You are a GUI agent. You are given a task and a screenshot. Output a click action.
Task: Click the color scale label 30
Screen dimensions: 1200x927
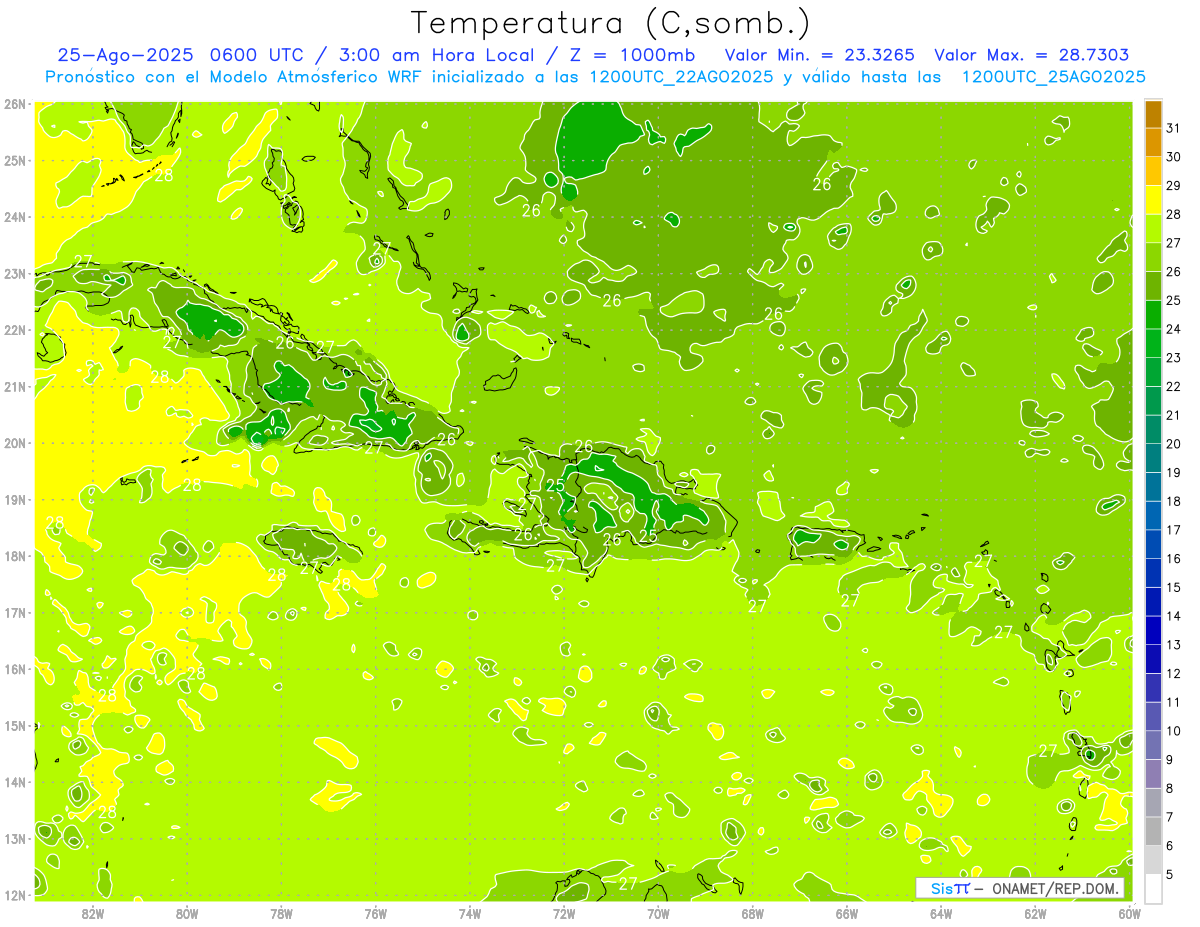[x=1174, y=158]
